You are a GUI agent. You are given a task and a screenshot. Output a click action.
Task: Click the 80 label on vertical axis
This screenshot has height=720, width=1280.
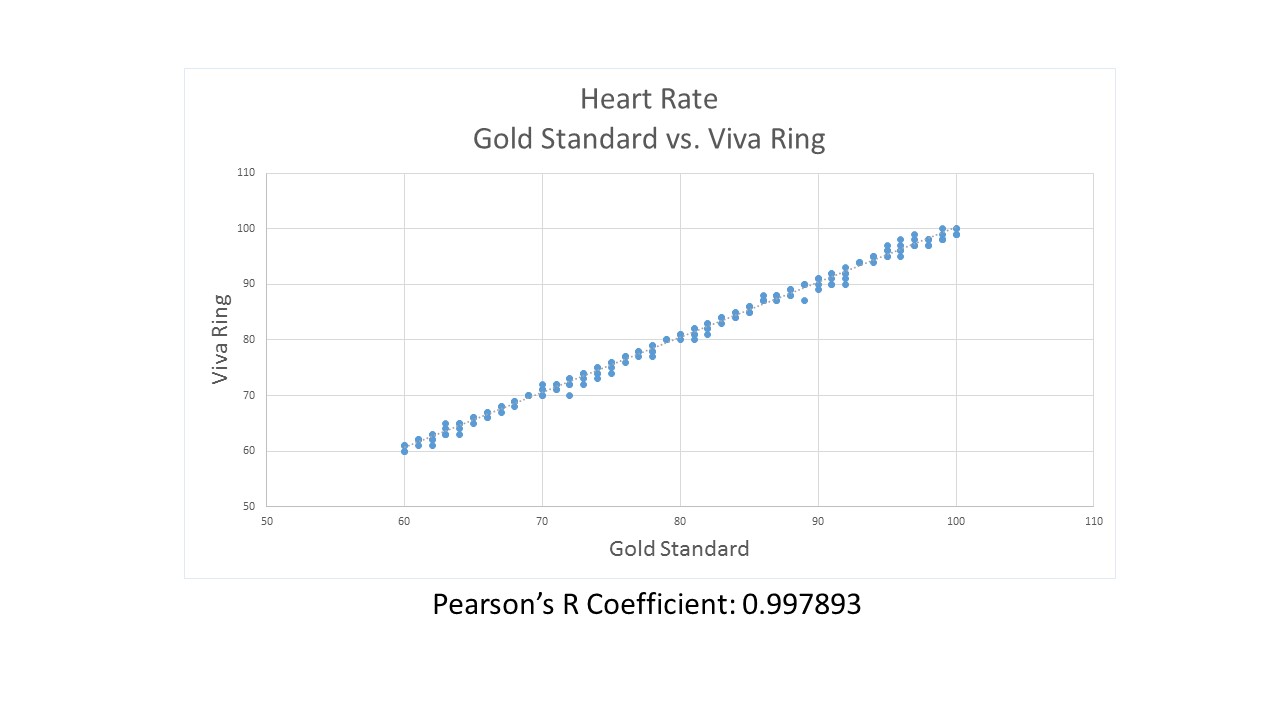248,340
